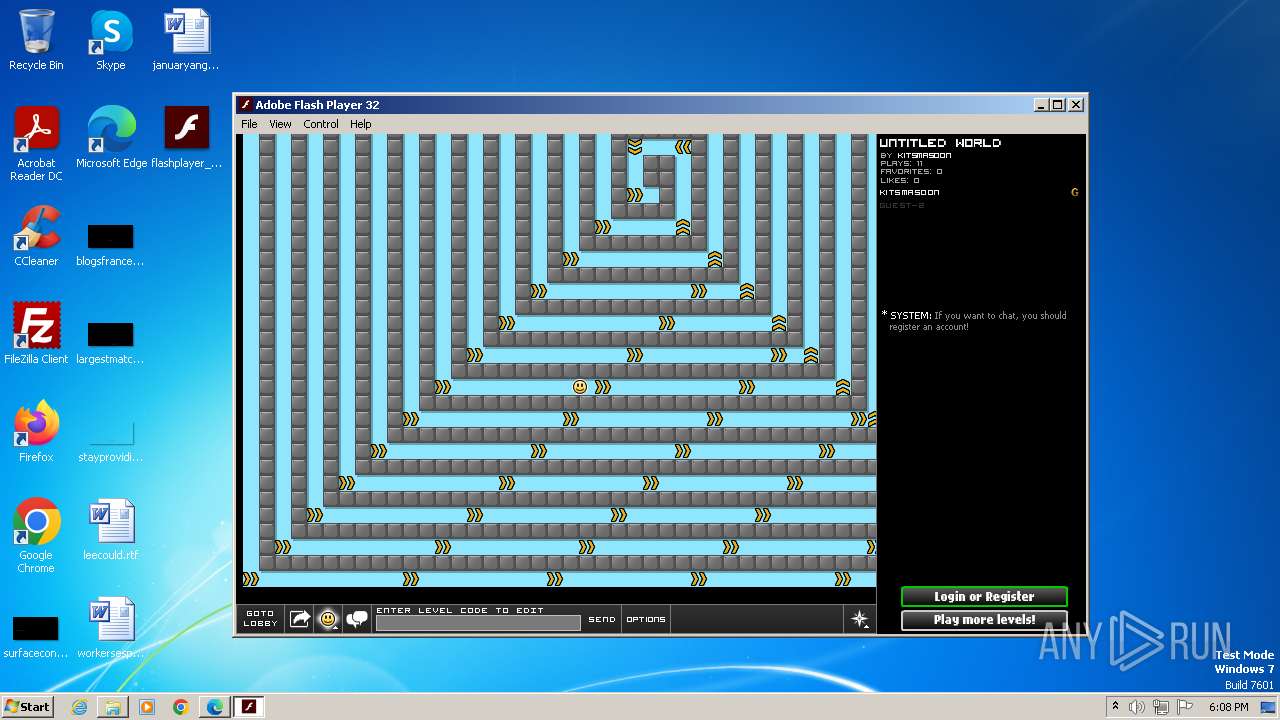The image size is (1280, 720).
Task: Click the network tray icon
Action: tap(1160, 707)
